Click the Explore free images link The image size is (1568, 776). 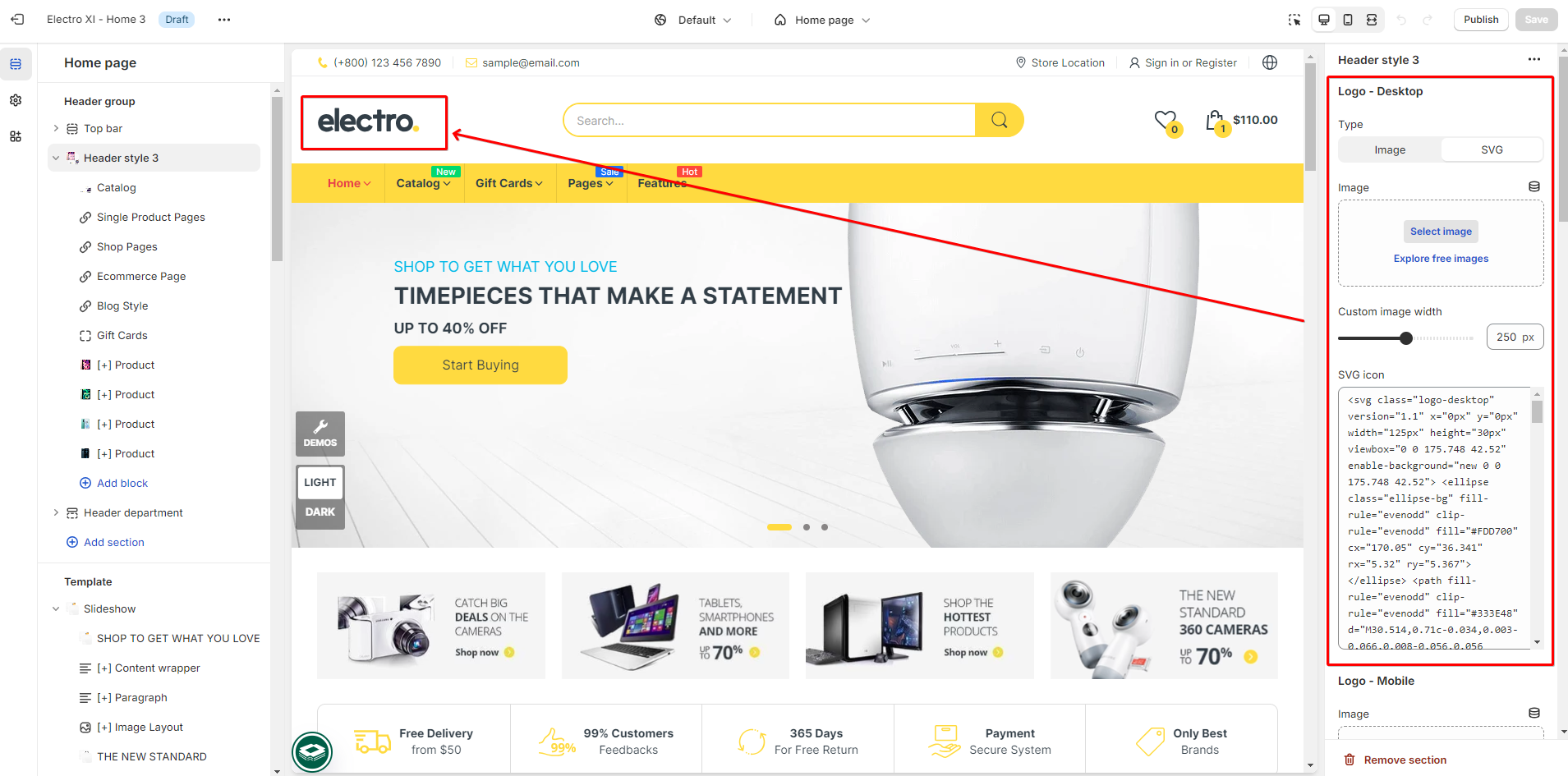point(1441,259)
